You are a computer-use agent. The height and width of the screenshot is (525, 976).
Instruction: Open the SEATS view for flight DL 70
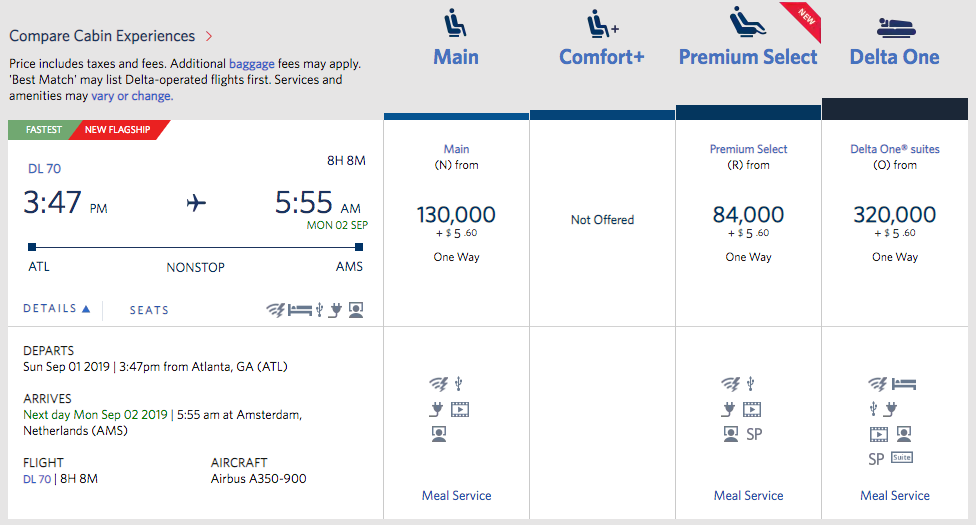click(149, 310)
